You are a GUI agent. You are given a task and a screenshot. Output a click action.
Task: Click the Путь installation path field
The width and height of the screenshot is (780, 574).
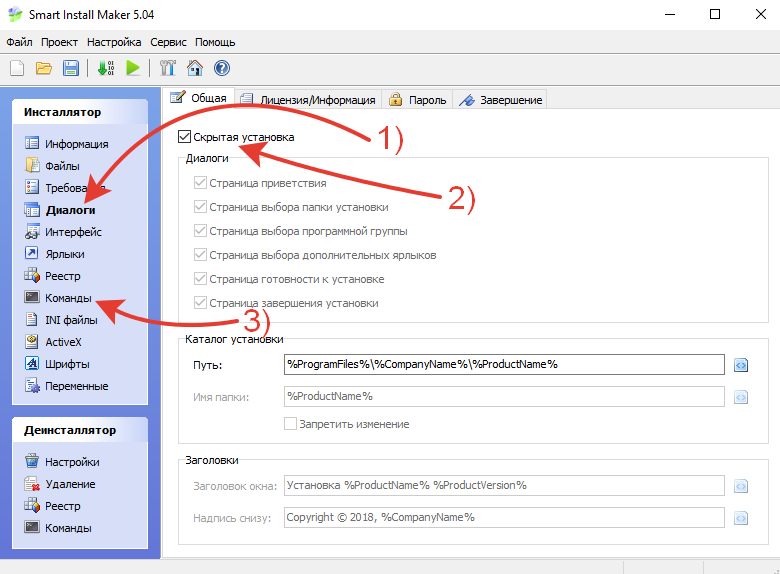(504, 365)
